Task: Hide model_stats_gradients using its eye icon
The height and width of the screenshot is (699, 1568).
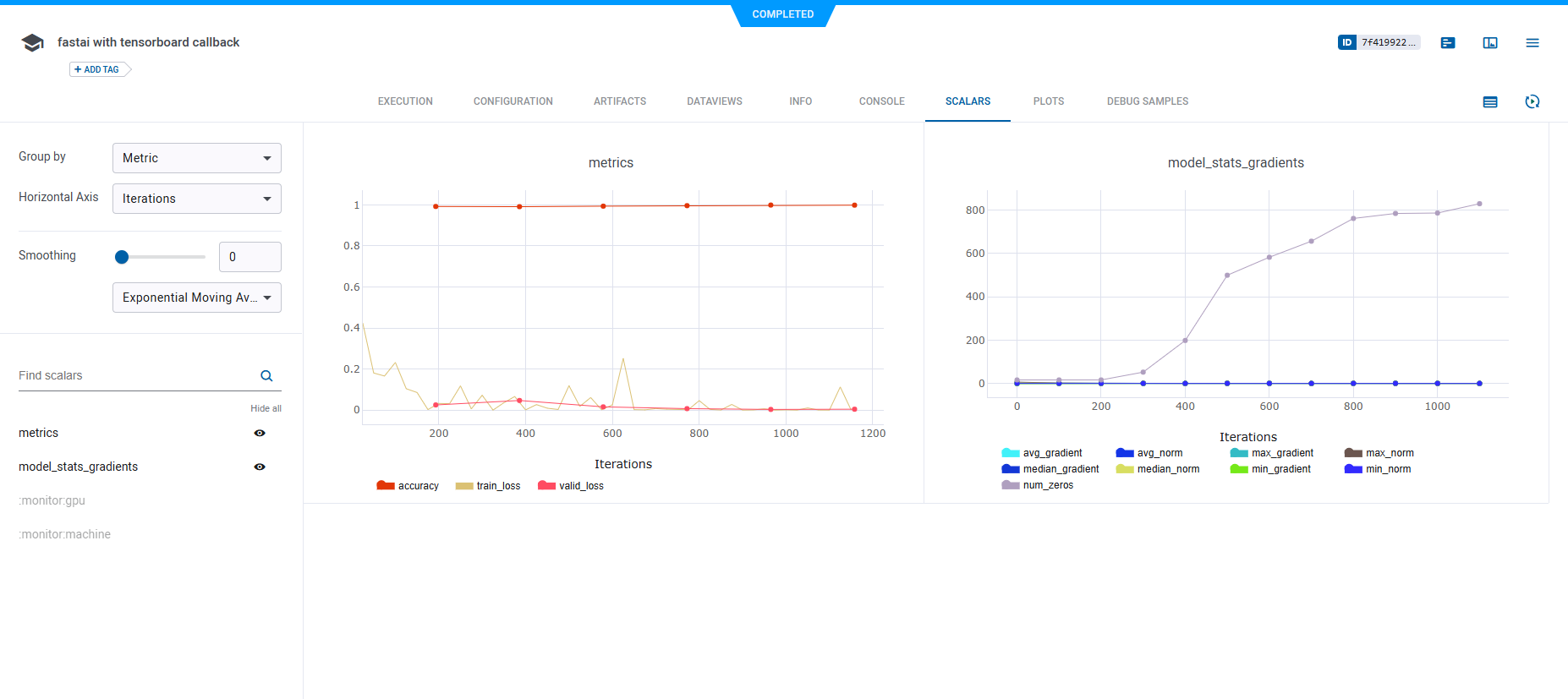Action: (x=260, y=467)
